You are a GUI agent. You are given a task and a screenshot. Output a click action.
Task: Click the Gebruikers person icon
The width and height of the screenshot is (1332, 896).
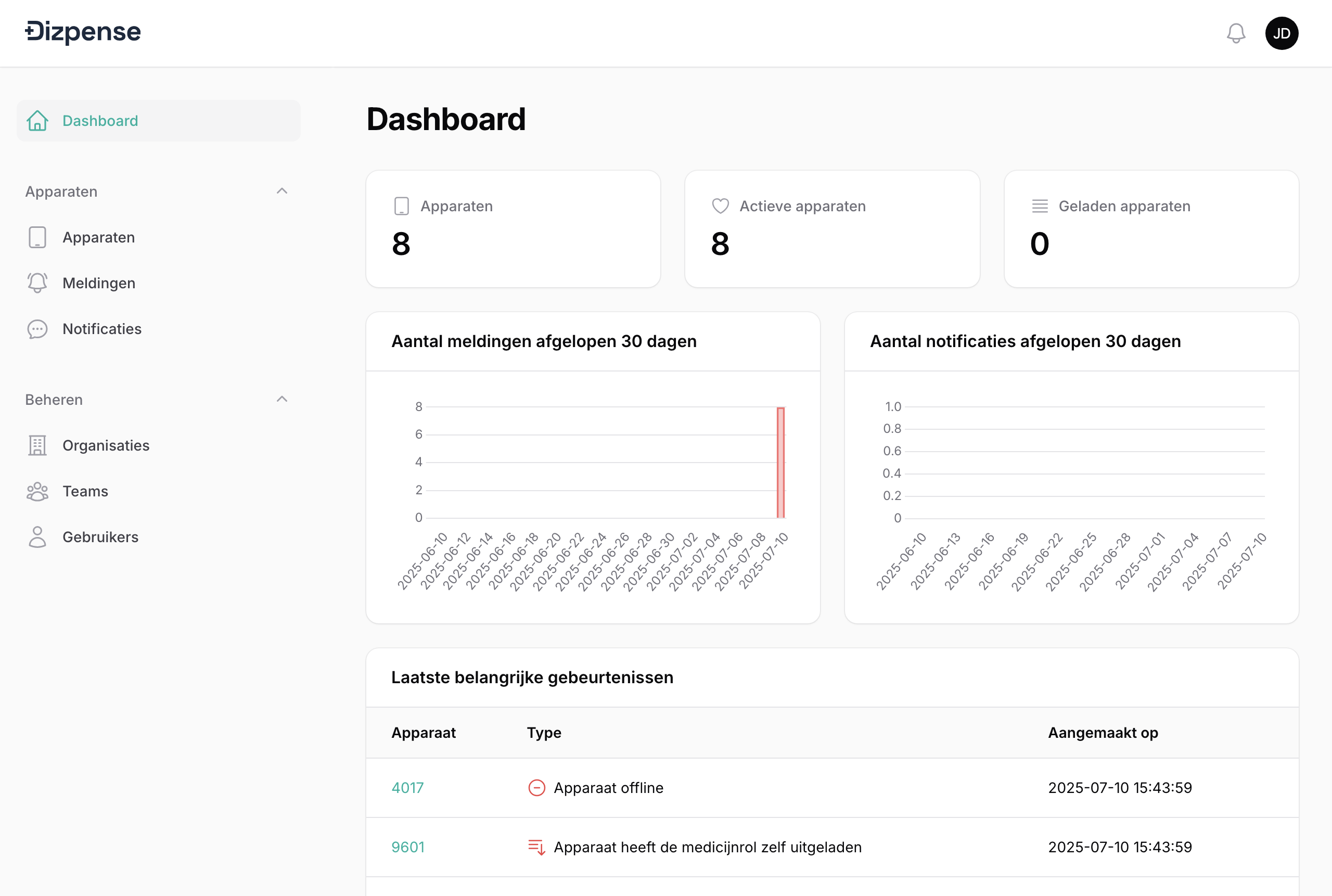point(37,537)
